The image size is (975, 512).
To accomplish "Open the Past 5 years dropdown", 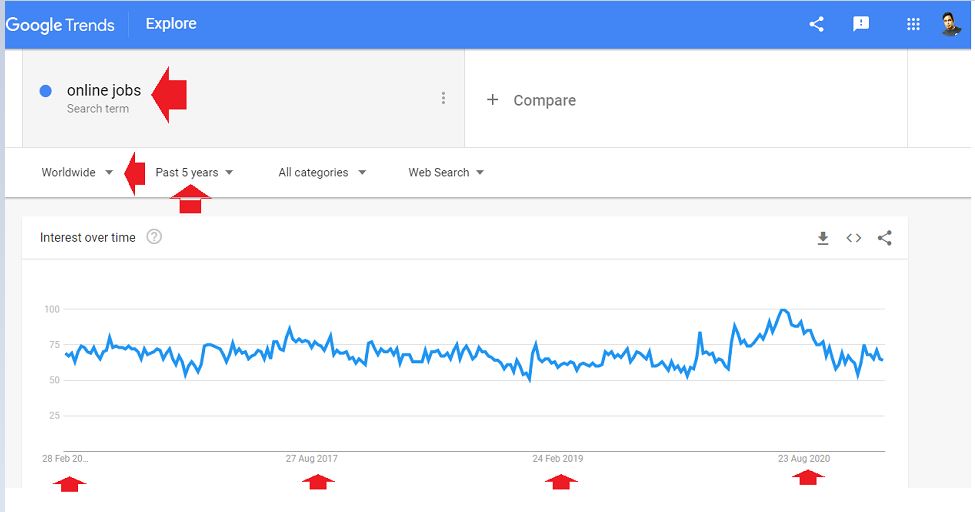I will [x=194, y=172].
